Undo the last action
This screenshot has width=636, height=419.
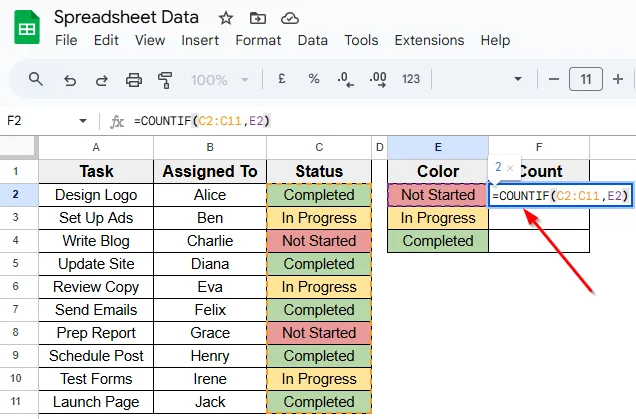(70, 80)
